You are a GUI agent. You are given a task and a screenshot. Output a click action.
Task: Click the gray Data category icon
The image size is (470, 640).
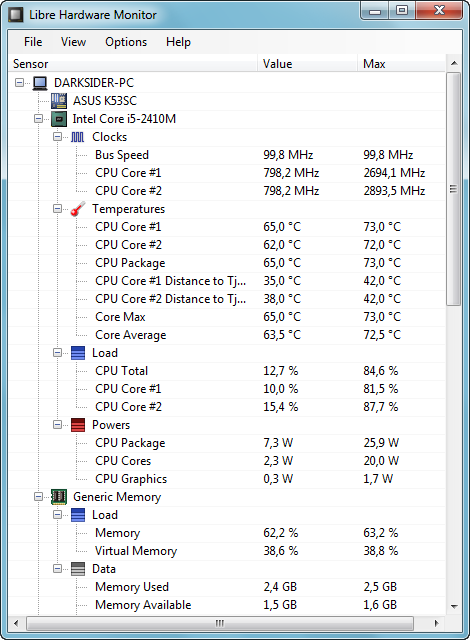tap(78, 569)
